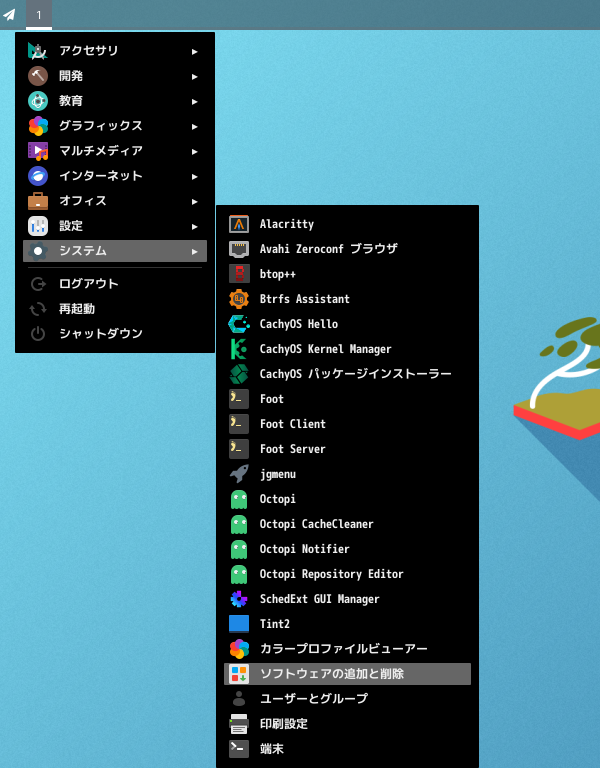Click the 印刷設定 printer icon
This screenshot has height=768, width=600.
239,724
